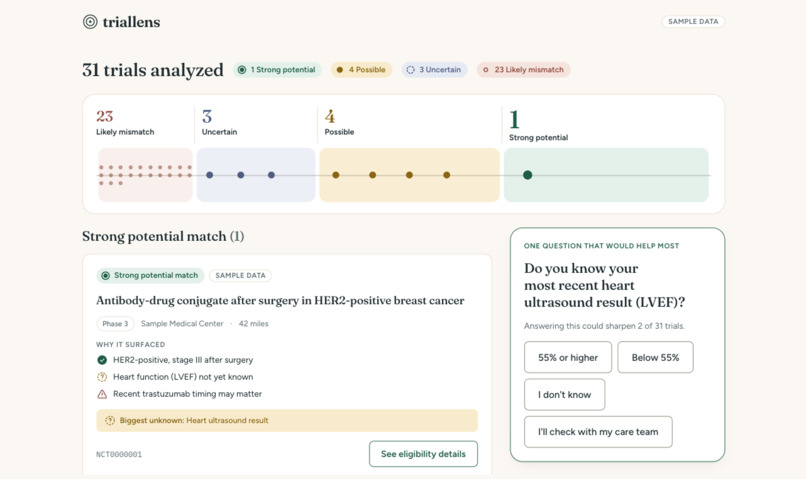This screenshot has width=806, height=479.
Task: Click the triallens brand name
Action: (131, 22)
